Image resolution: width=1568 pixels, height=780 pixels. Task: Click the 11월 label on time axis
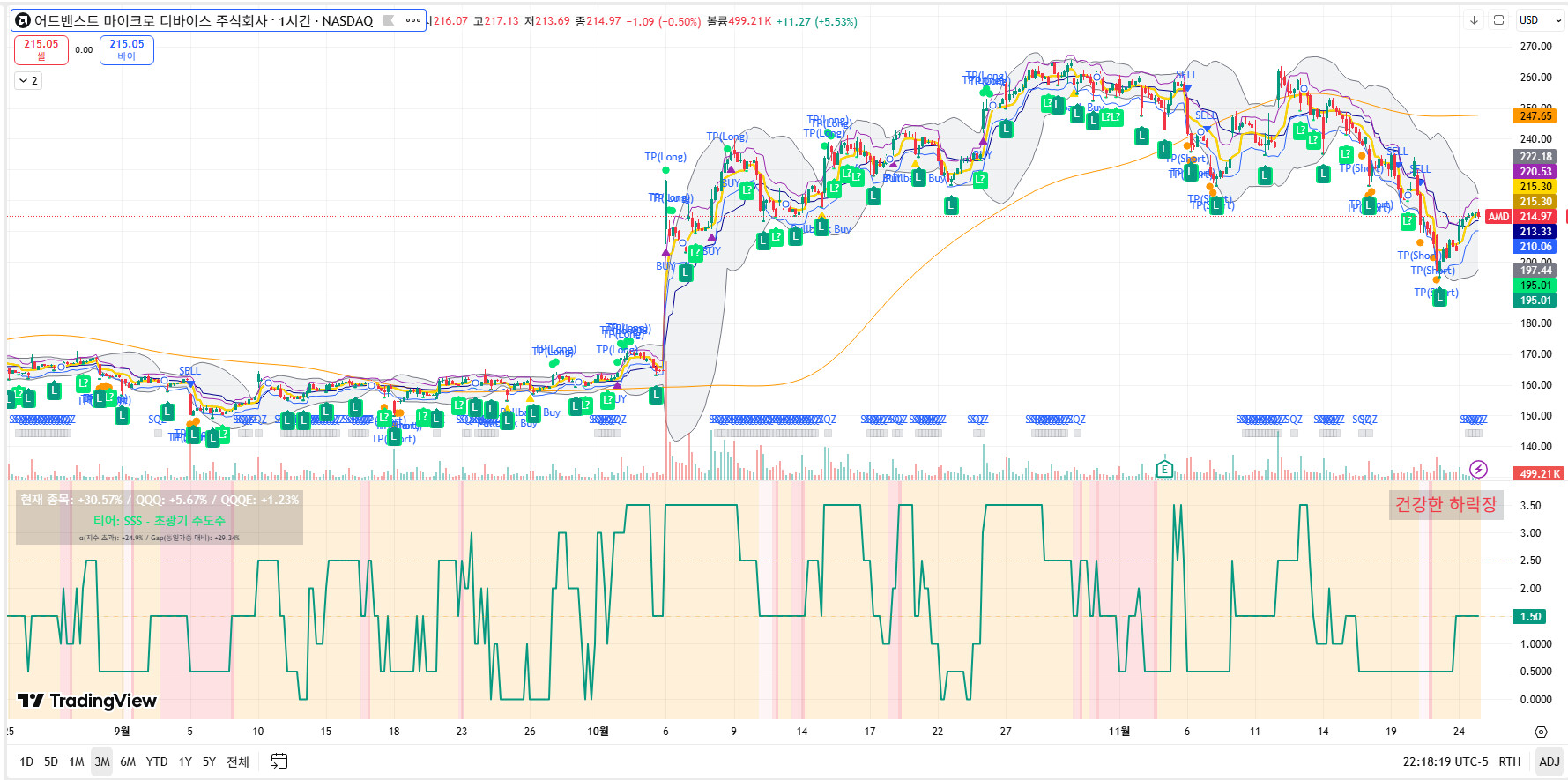[x=1119, y=732]
